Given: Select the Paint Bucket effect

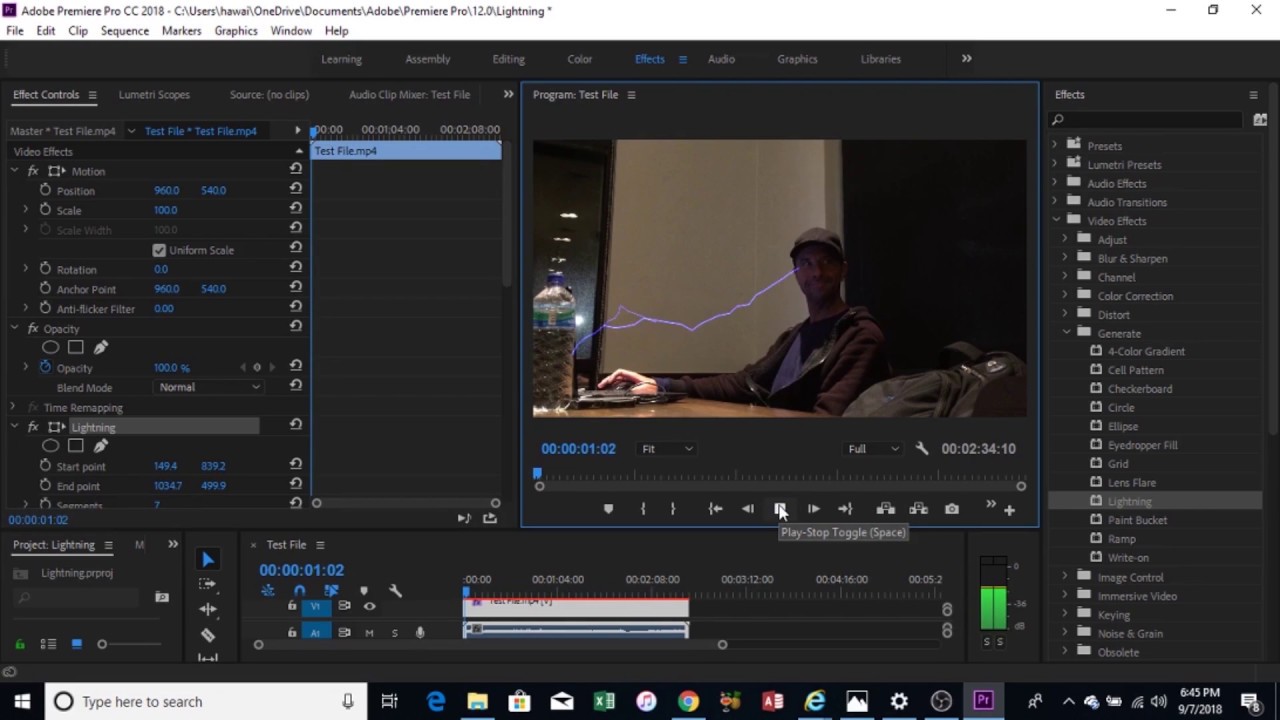Looking at the screenshot, I should (x=1137, y=520).
